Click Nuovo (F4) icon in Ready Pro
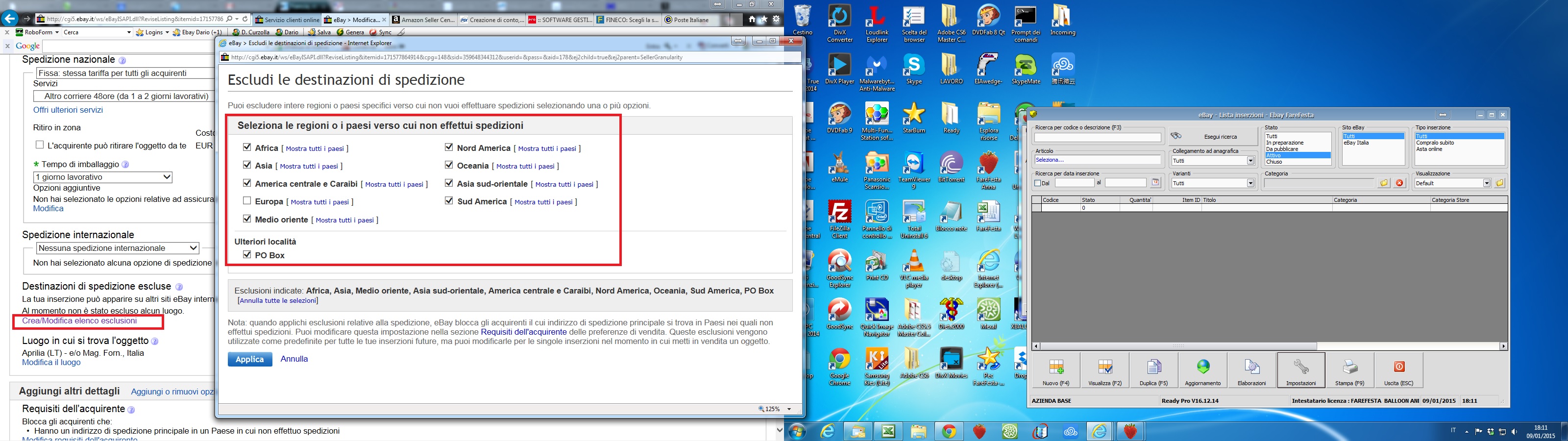1568x441 pixels. click(1056, 370)
